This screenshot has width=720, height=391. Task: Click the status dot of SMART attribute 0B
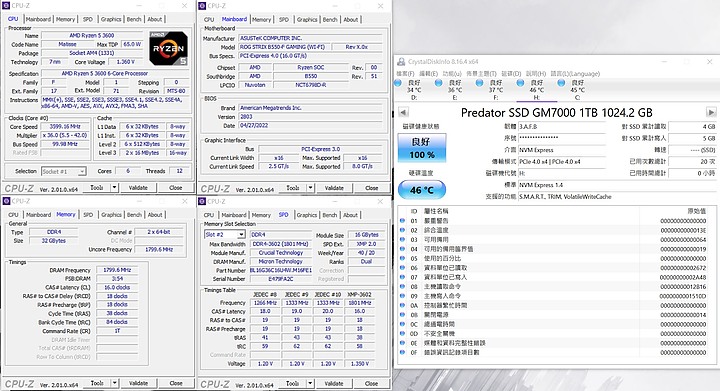tap(402, 314)
